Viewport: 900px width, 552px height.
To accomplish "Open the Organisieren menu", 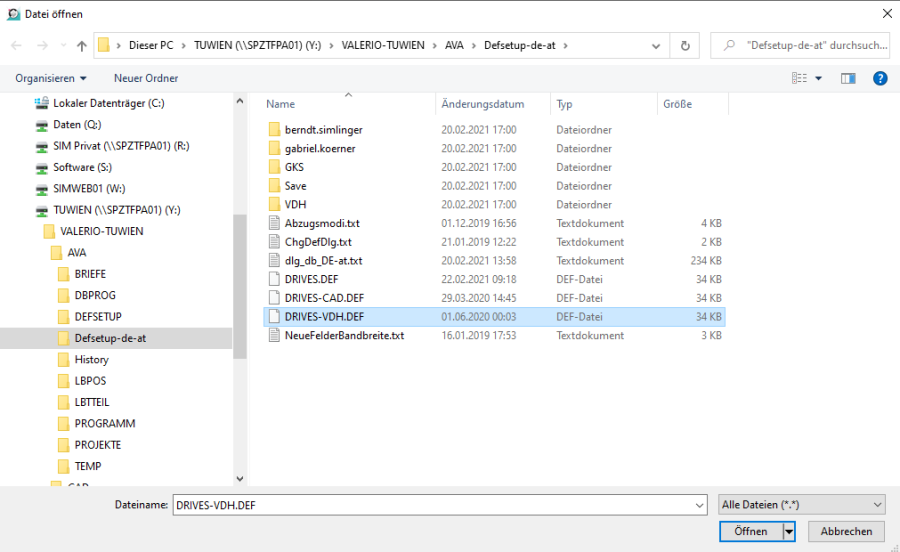I will [51, 78].
